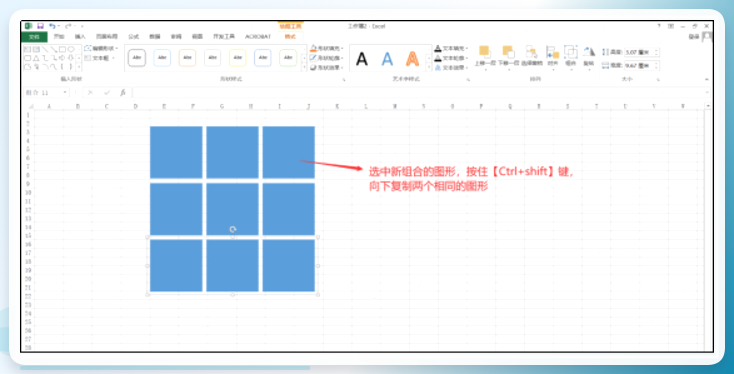Open the shape styles dialog launcher
Screen dimensions: 734x374
(x=344, y=80)
